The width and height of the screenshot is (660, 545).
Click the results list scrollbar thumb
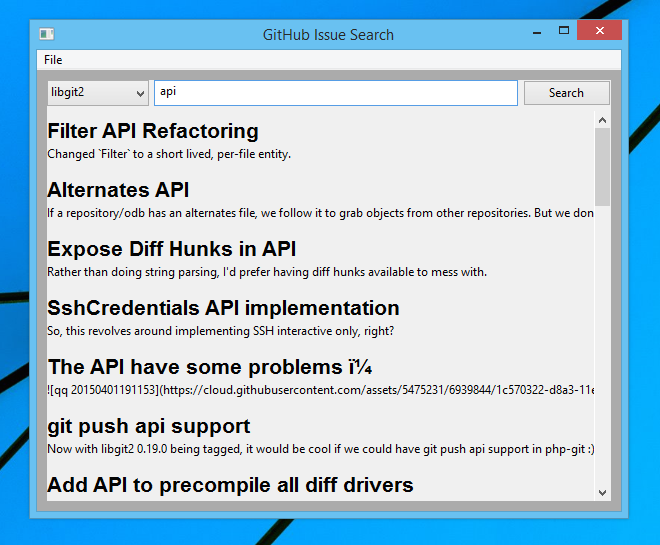tap(602, 167)
